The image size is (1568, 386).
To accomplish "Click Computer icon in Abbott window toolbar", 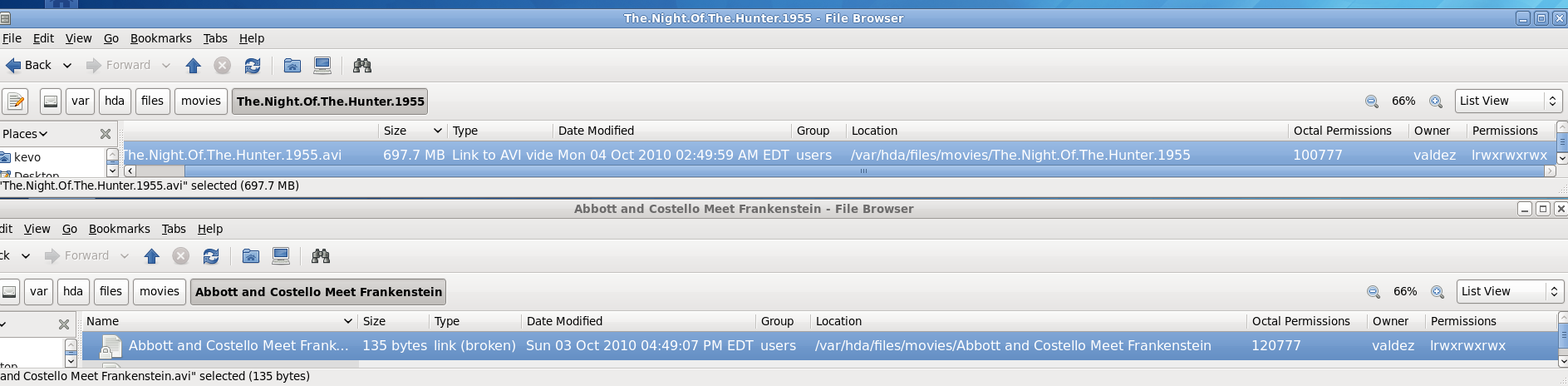I will coord(281,255).
